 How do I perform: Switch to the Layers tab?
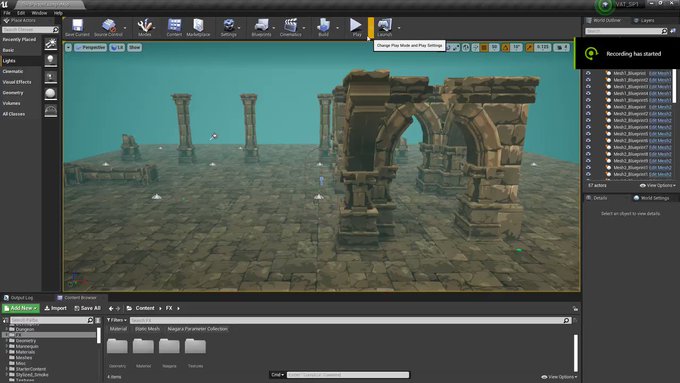pyautogui.click(x=644, y=20)
